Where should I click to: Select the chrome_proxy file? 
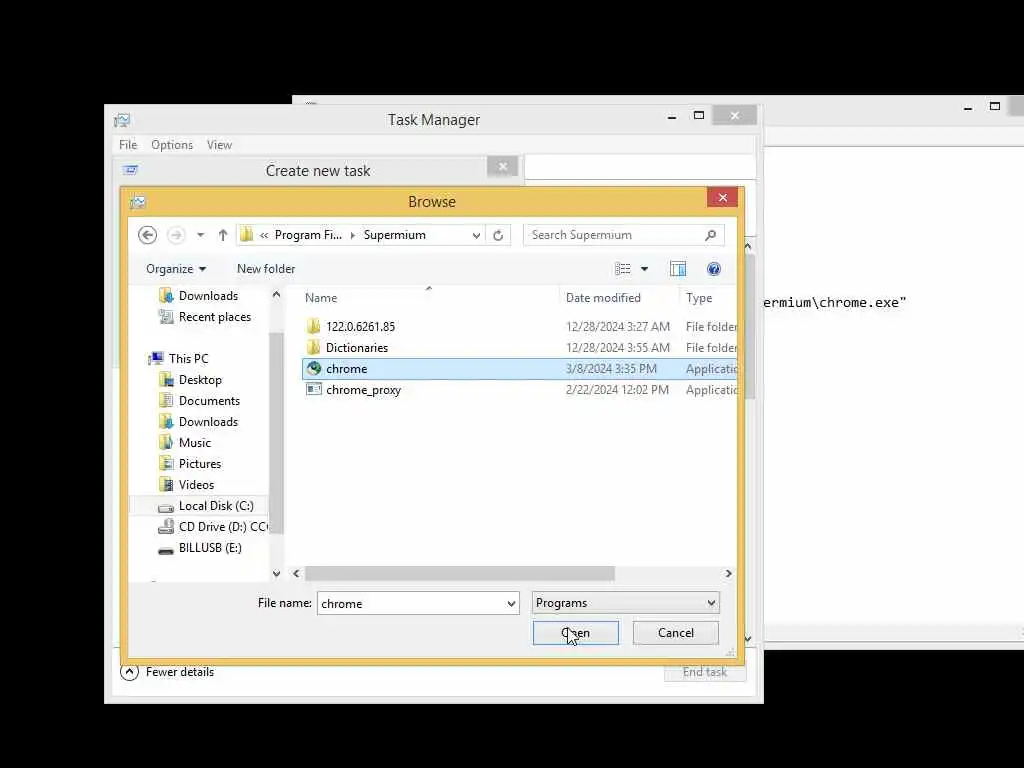[x=520, y=390]
